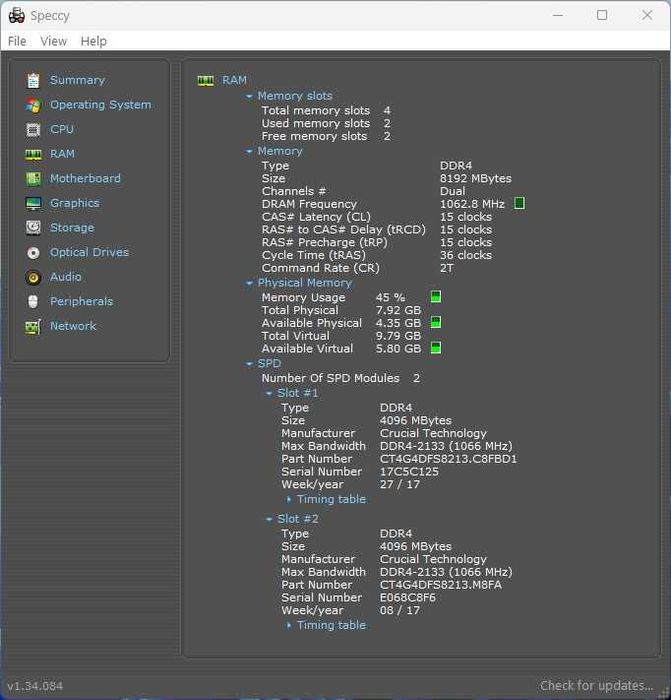Click the 1062.8 MHz frequency value
The width and height of the screenshot is (671, 700).
tap(472, 204)
